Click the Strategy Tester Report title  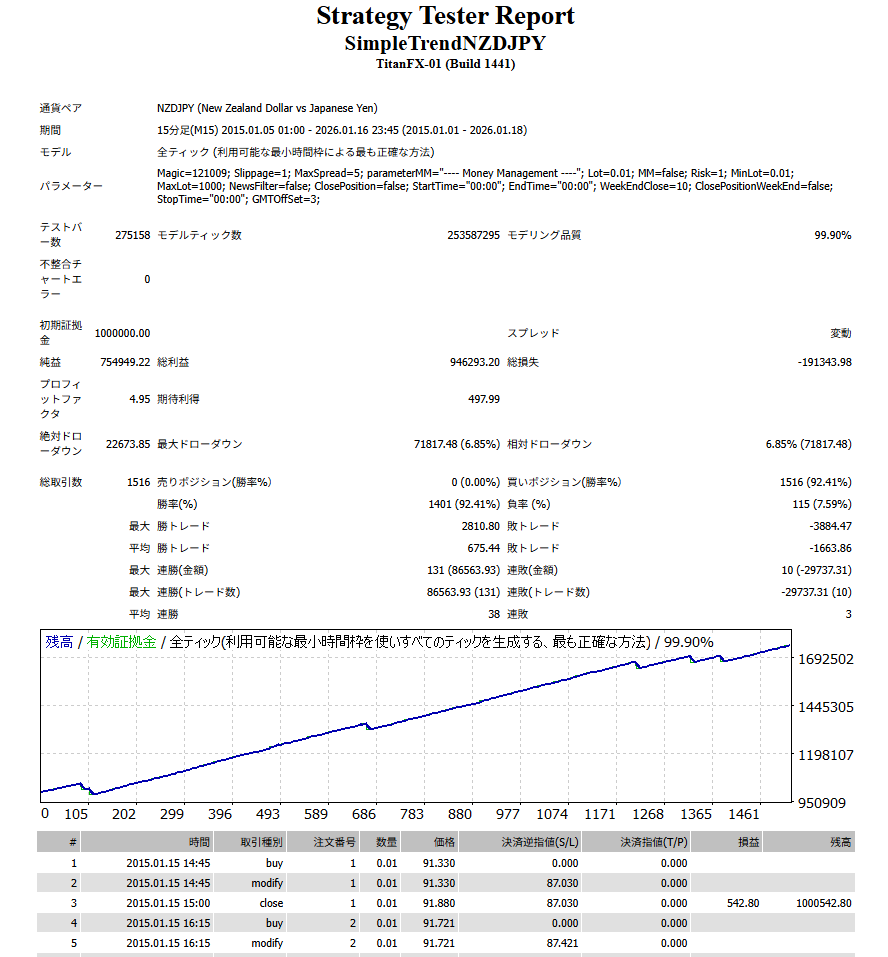[x=445, y=17]
